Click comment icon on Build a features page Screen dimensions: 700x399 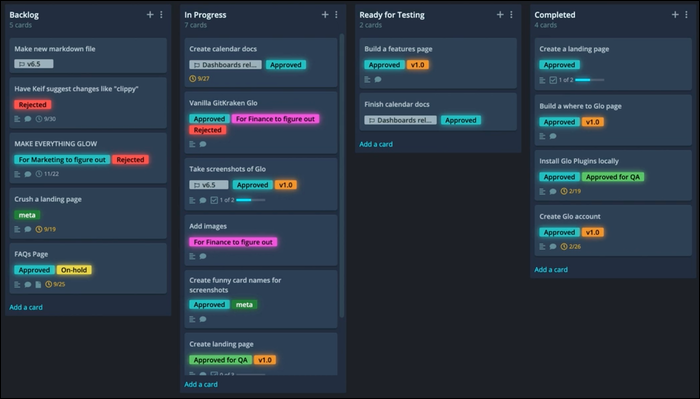point(378,79)
